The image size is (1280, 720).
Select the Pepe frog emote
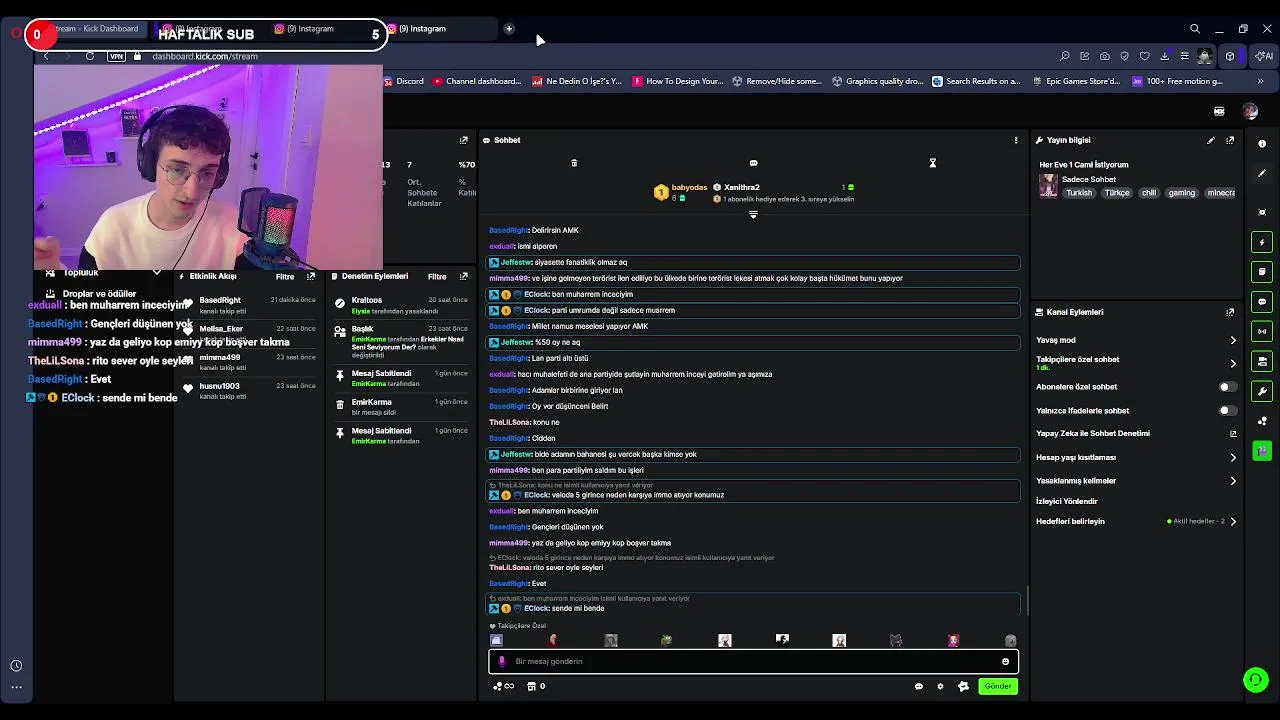click(x=667, y=640)
